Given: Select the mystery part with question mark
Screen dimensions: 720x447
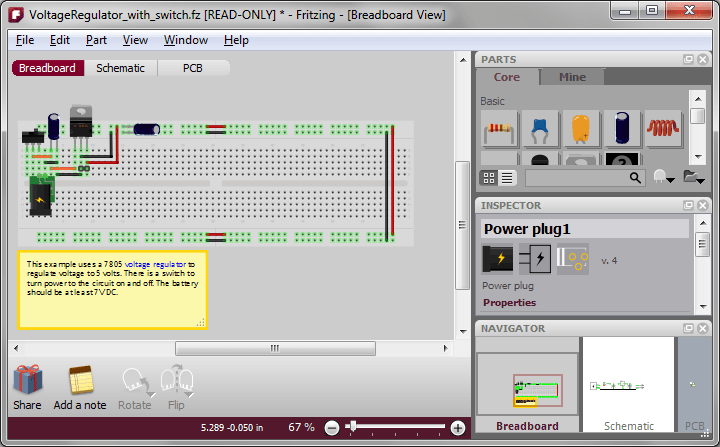Looking at the screenshot, I should [622, 159].
